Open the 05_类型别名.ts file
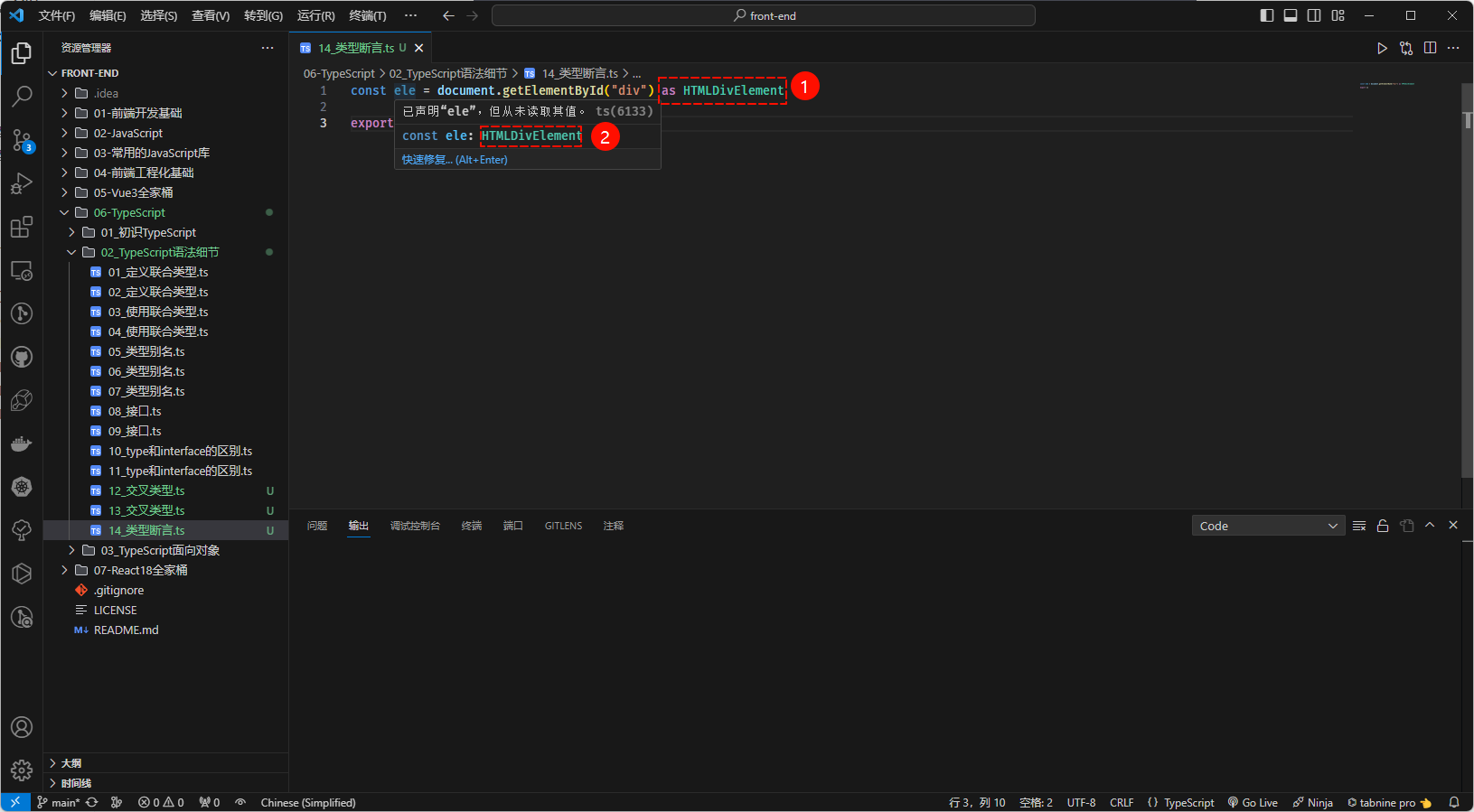1474x812 pixels. point(146,351)
